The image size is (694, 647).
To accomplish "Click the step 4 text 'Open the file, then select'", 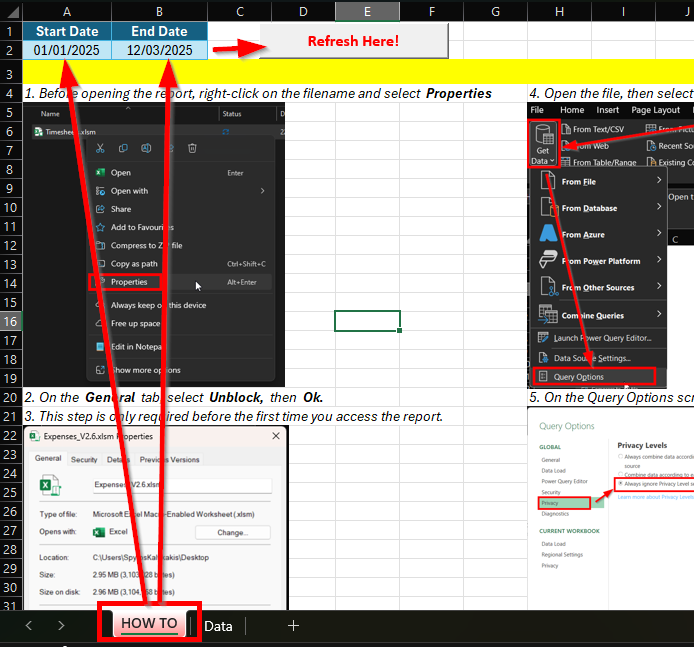I will (612, 93).
